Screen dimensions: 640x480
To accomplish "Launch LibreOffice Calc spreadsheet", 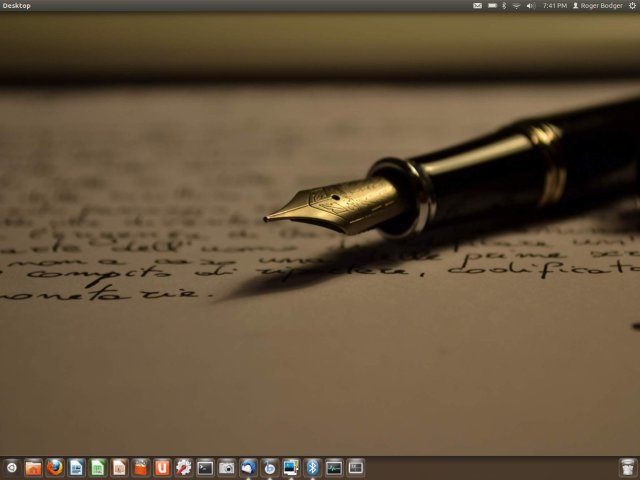I will [98, 468].
